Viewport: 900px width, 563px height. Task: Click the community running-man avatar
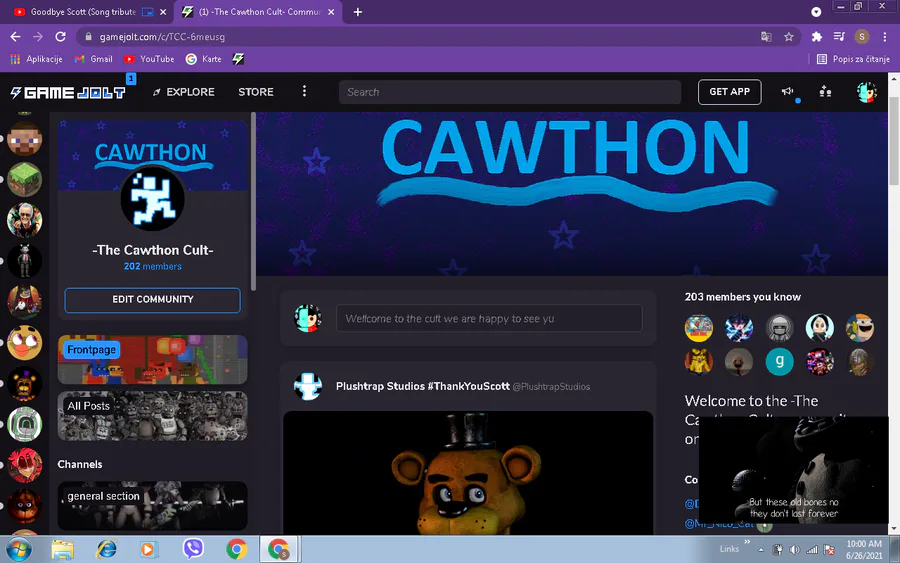(x=153, y=199)
